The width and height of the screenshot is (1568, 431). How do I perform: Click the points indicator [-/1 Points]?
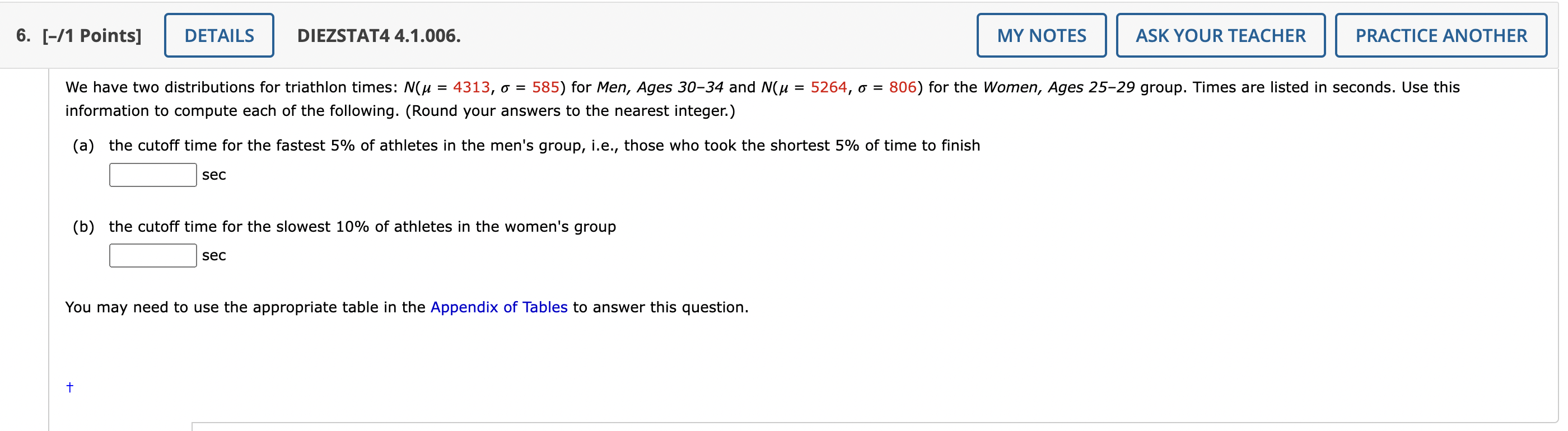tap(91, 35)
